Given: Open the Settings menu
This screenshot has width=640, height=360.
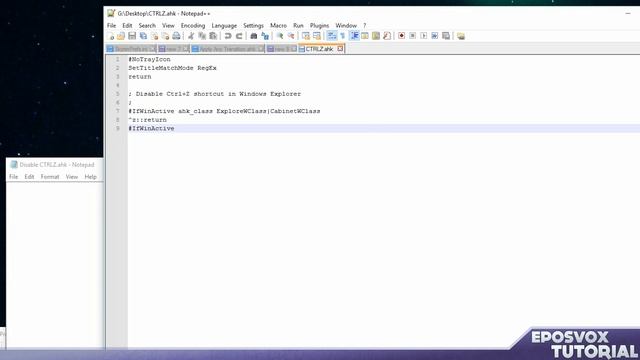Looking at the screenshot, I should point(253,25).
